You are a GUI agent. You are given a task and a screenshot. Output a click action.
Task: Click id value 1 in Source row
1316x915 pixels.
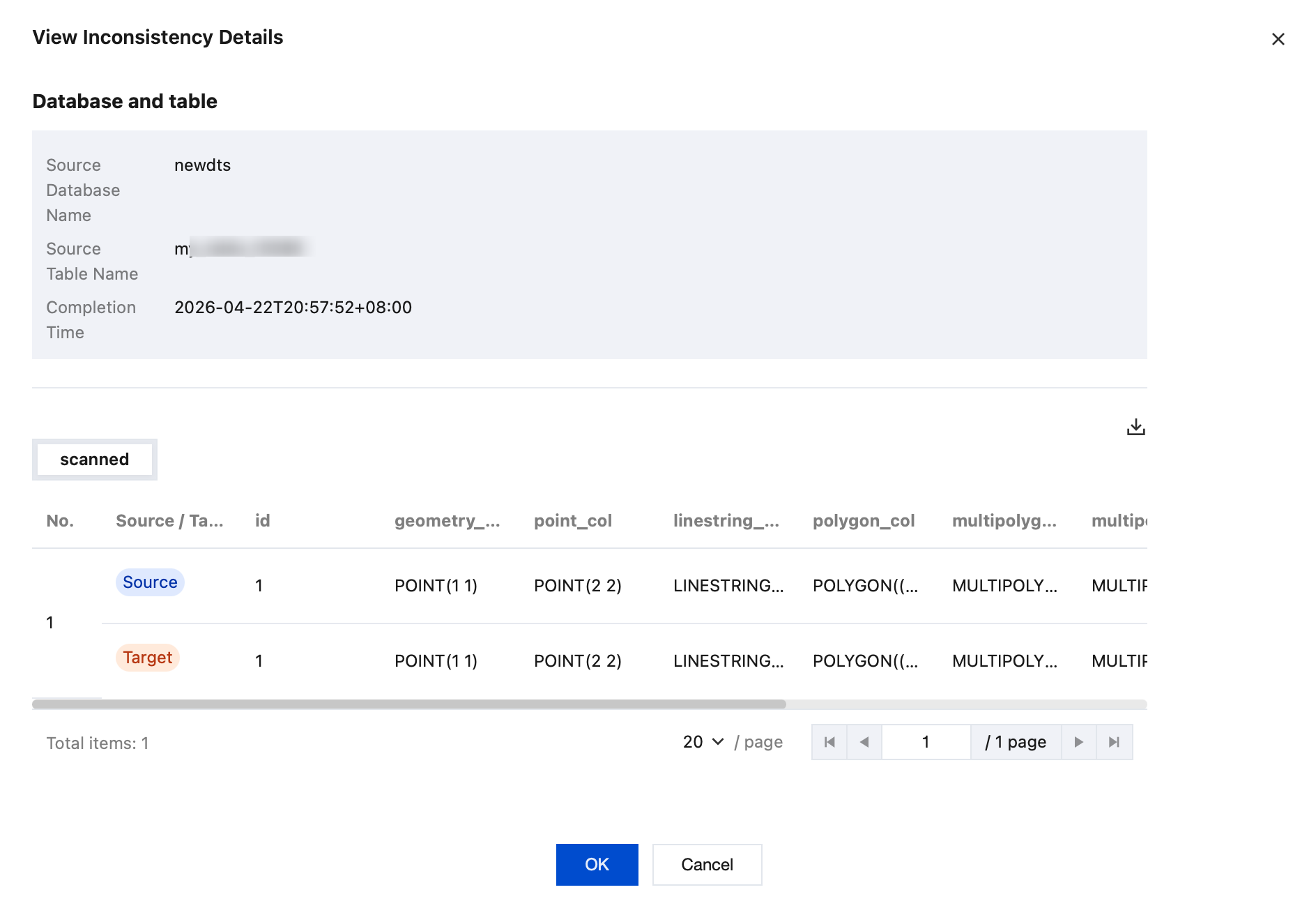click(x=259, y=586)
